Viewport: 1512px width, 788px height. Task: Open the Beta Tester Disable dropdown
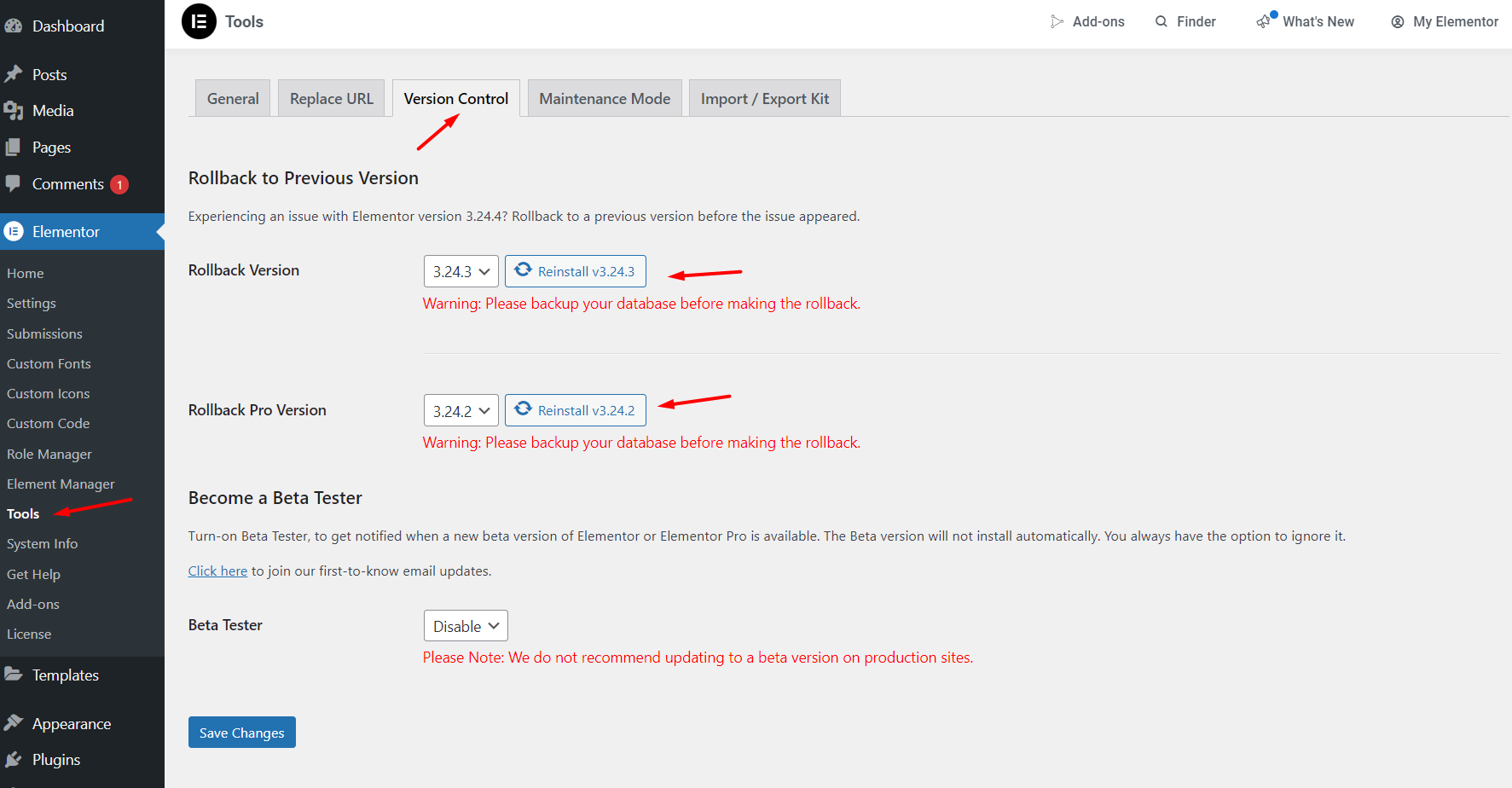466,625
